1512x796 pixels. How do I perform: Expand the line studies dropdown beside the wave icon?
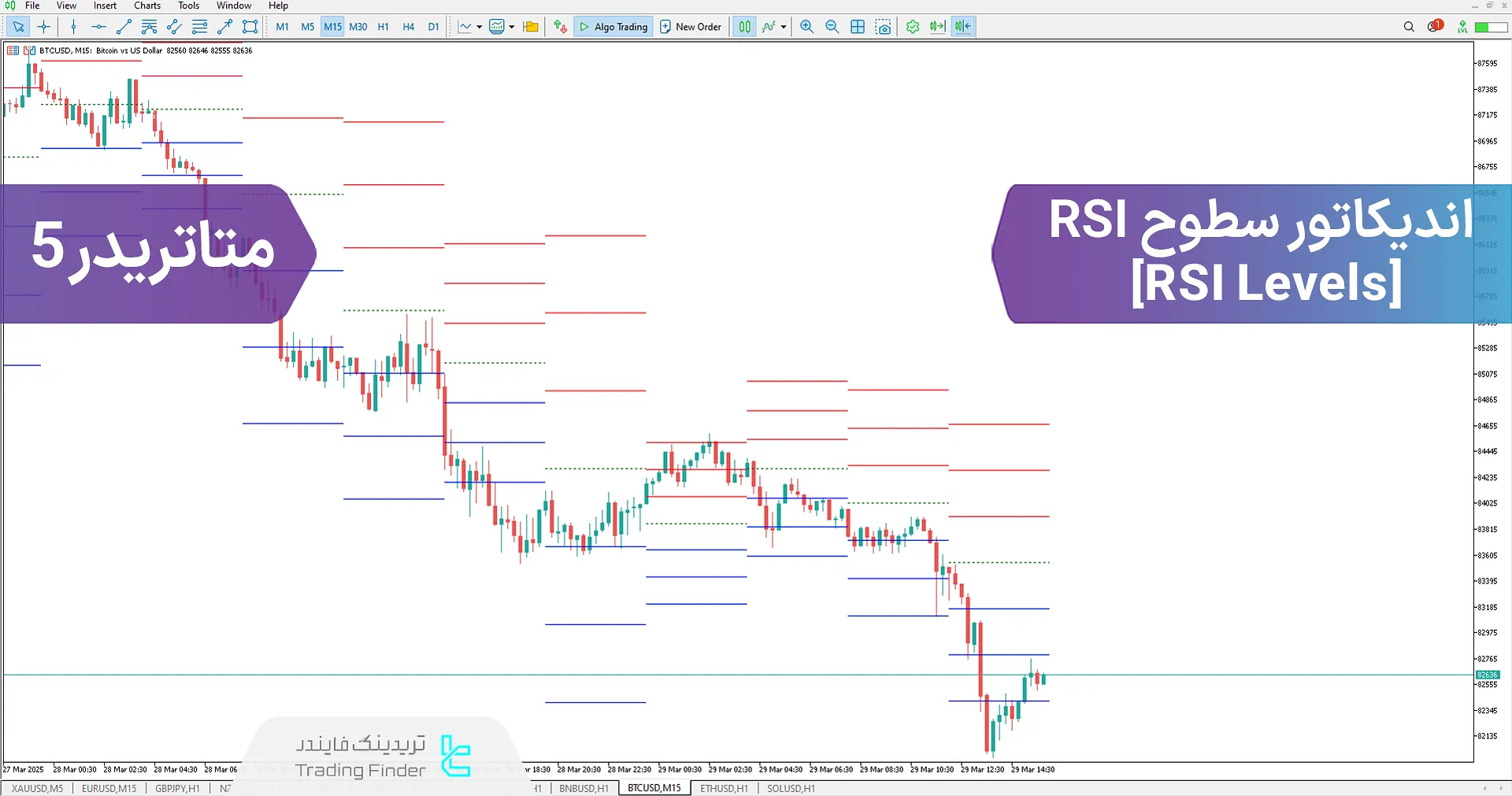(782, 26)
